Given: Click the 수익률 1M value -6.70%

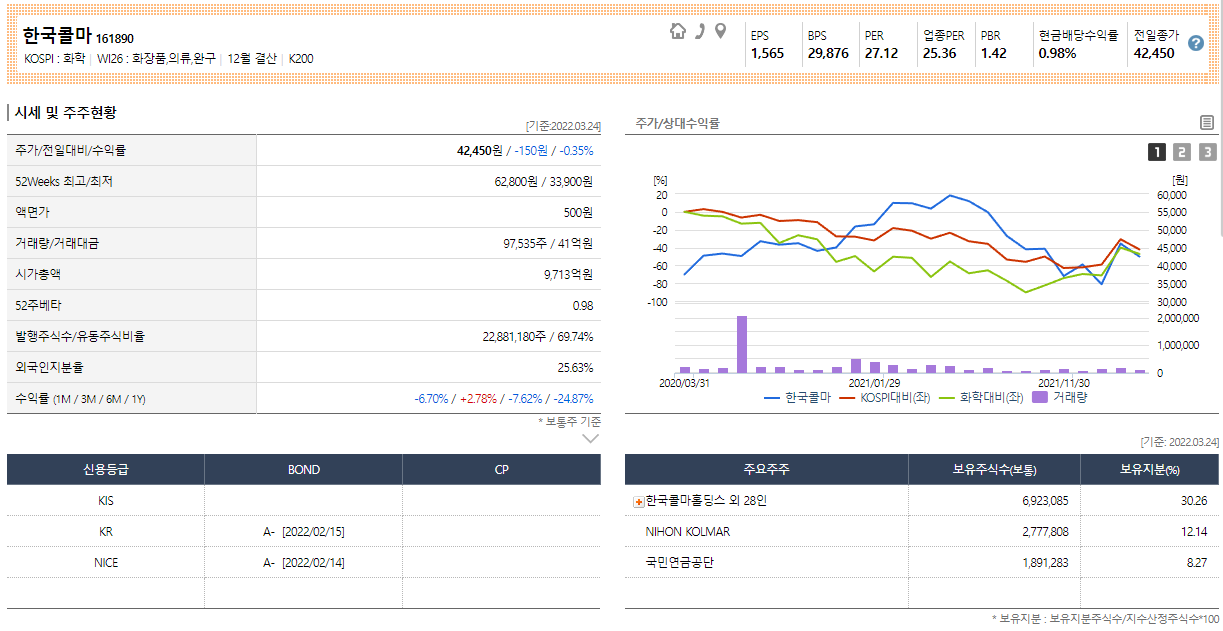Looking at the screenshot, I should pos(431,398).
